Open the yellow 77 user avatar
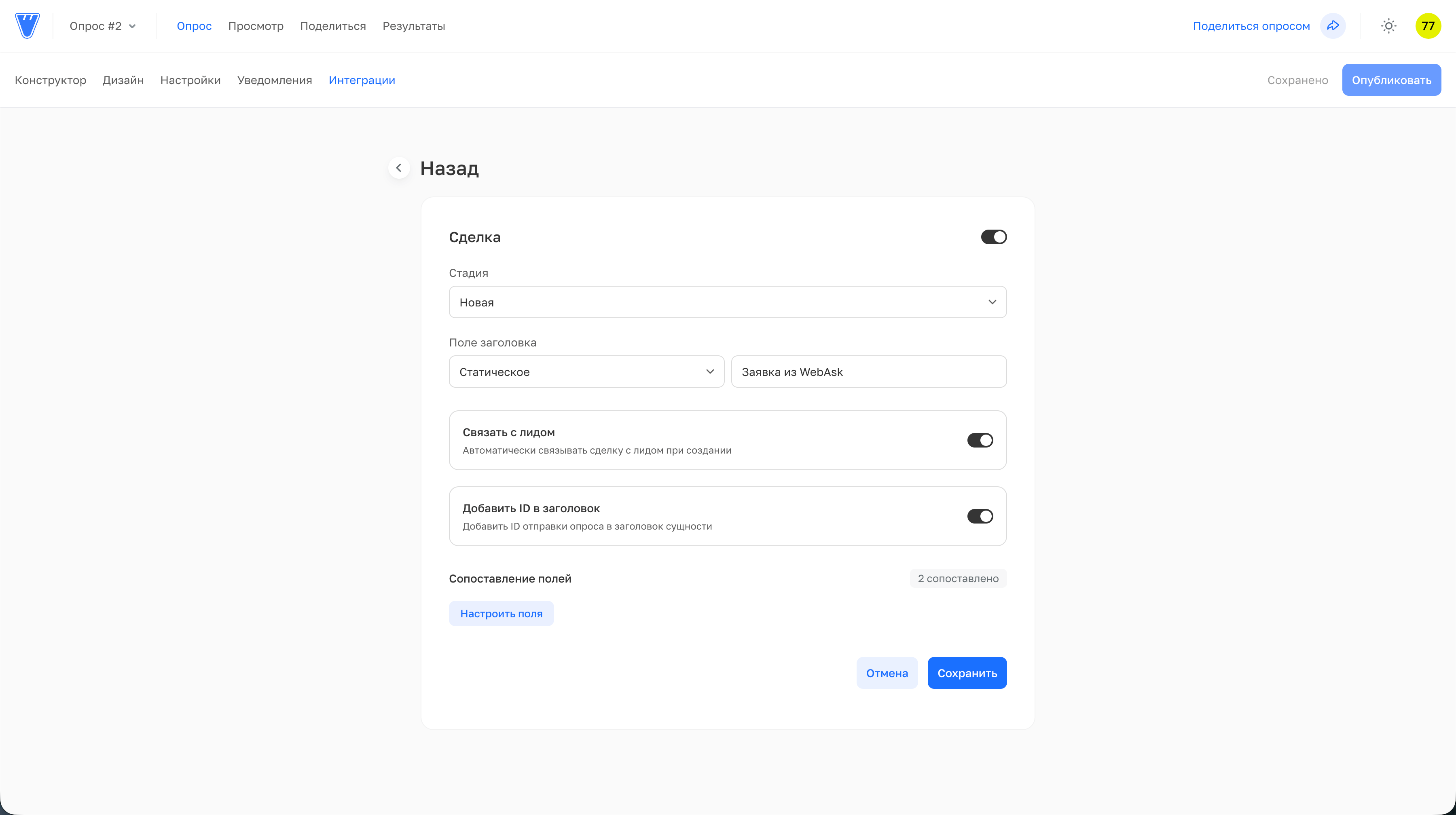This screenshot has width=1456, height=815. [x=1428, y=26]
